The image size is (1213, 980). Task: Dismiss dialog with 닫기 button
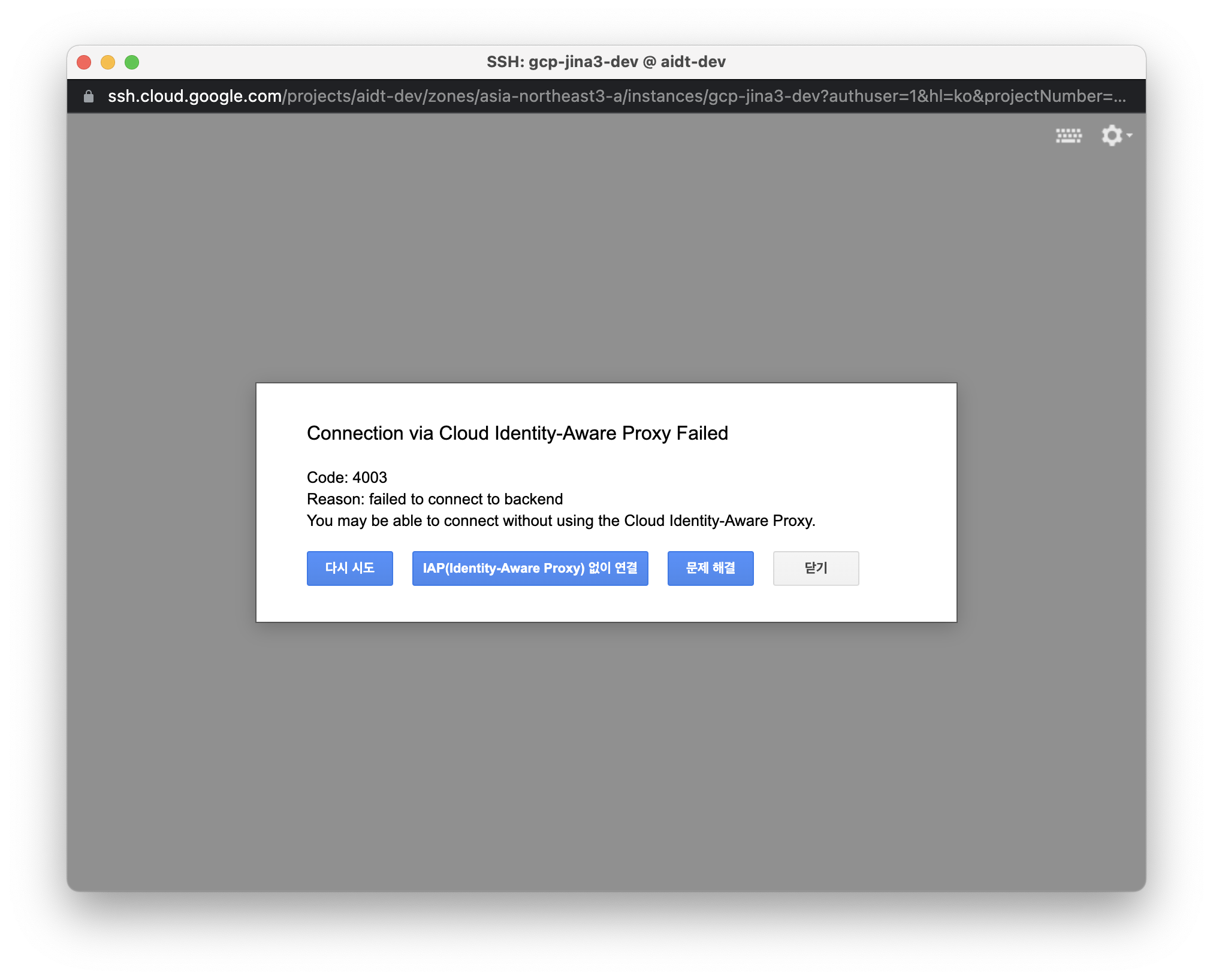pyautogui.click(x=816, y=568)
